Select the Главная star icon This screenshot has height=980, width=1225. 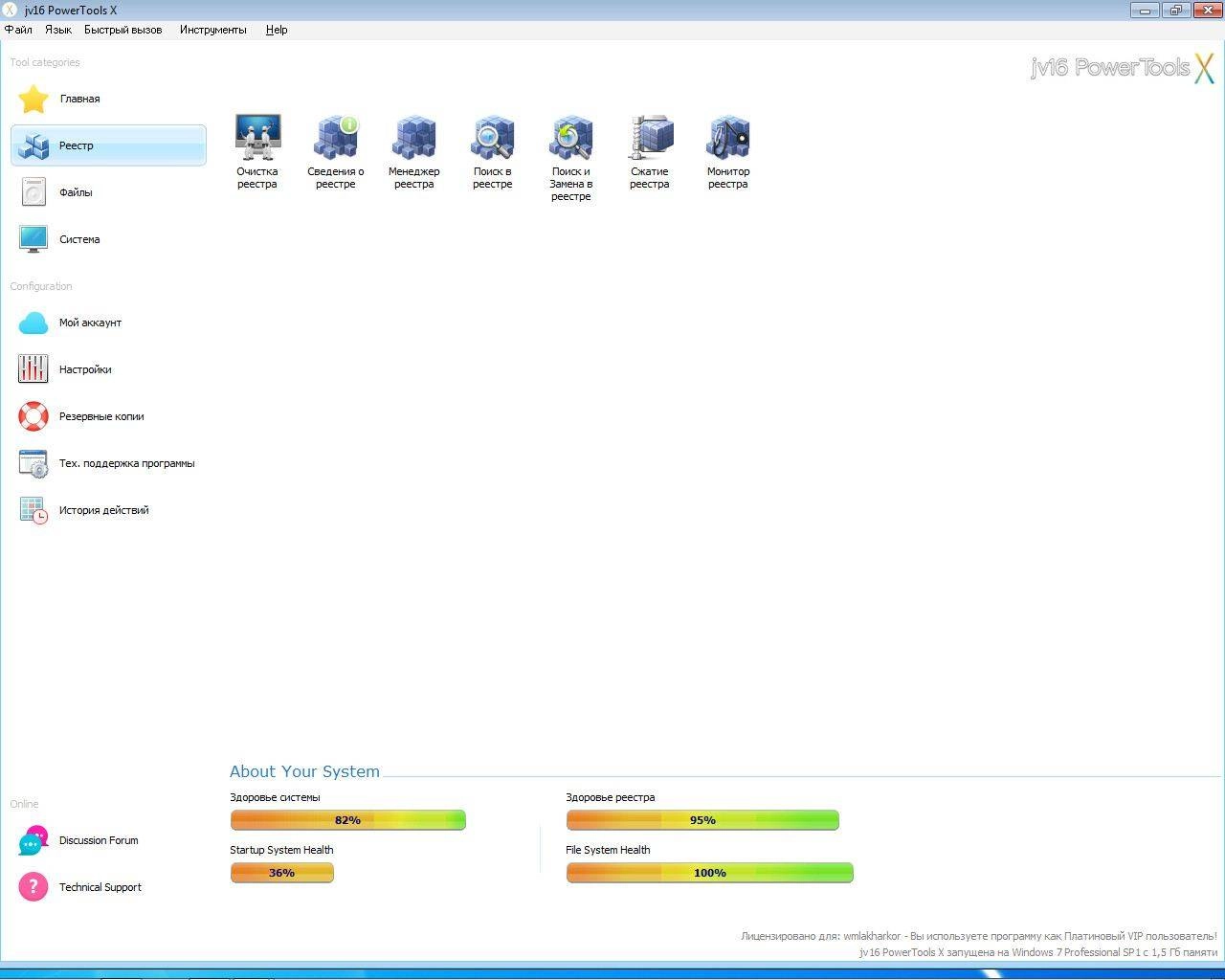[x=33, y=99]
